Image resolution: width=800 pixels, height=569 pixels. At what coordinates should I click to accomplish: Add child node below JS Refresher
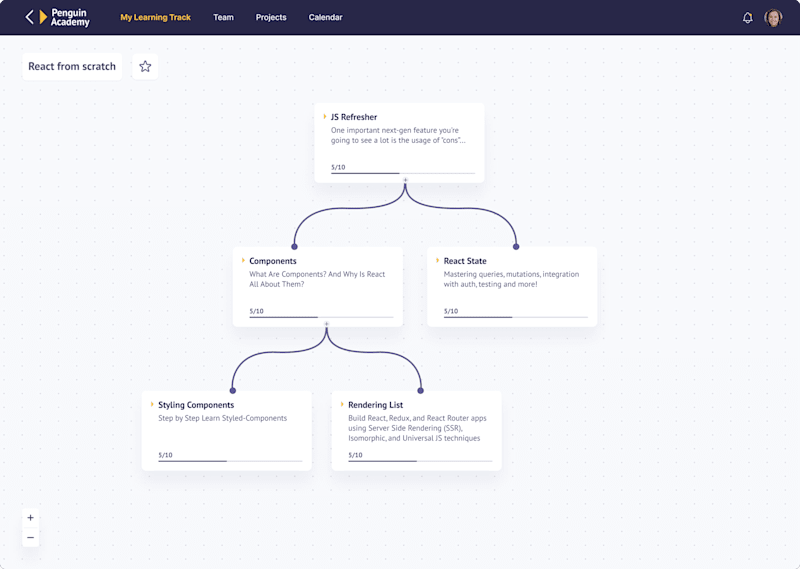click(405, 180)
